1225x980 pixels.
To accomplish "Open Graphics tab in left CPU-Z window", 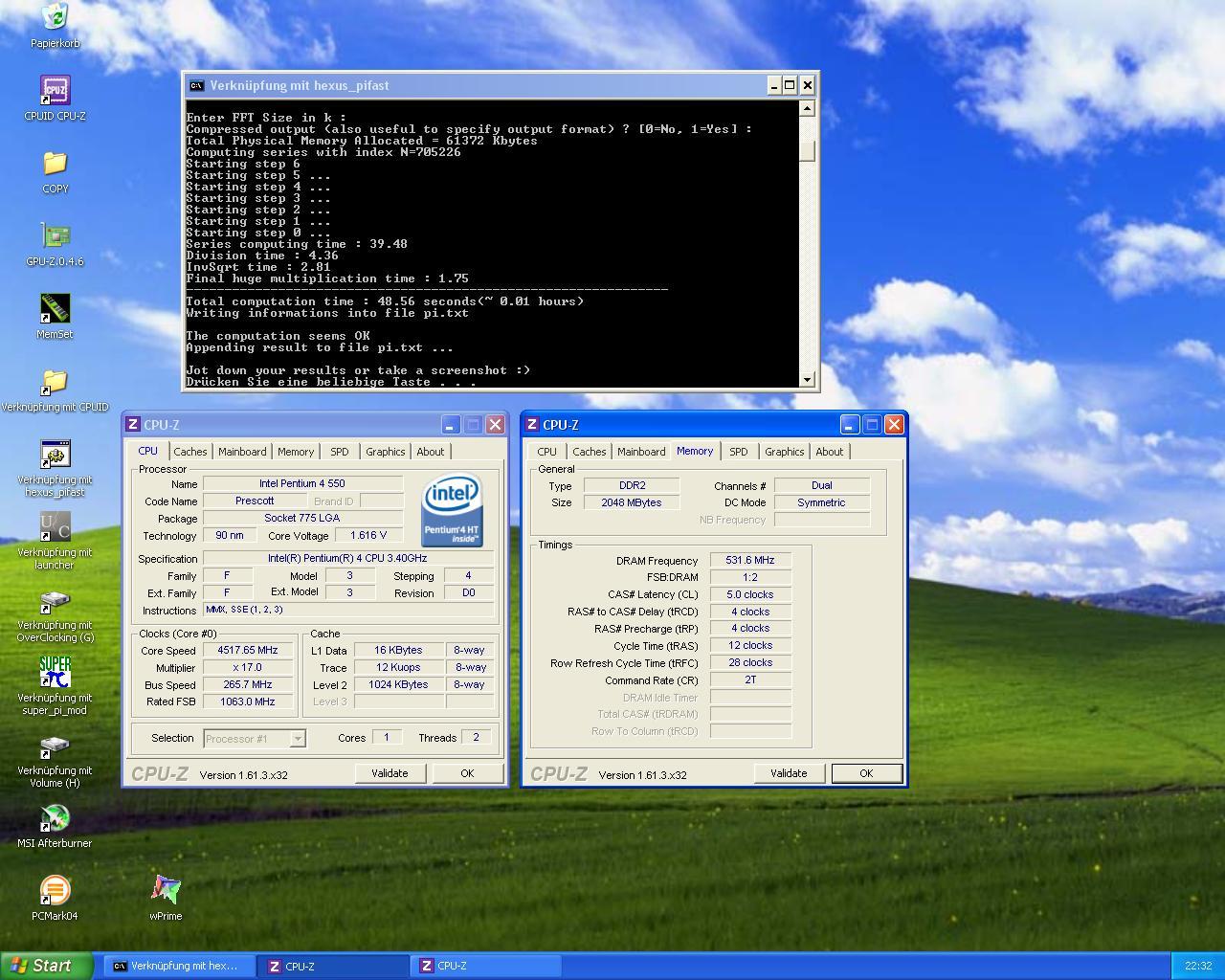I will point(386,452).
